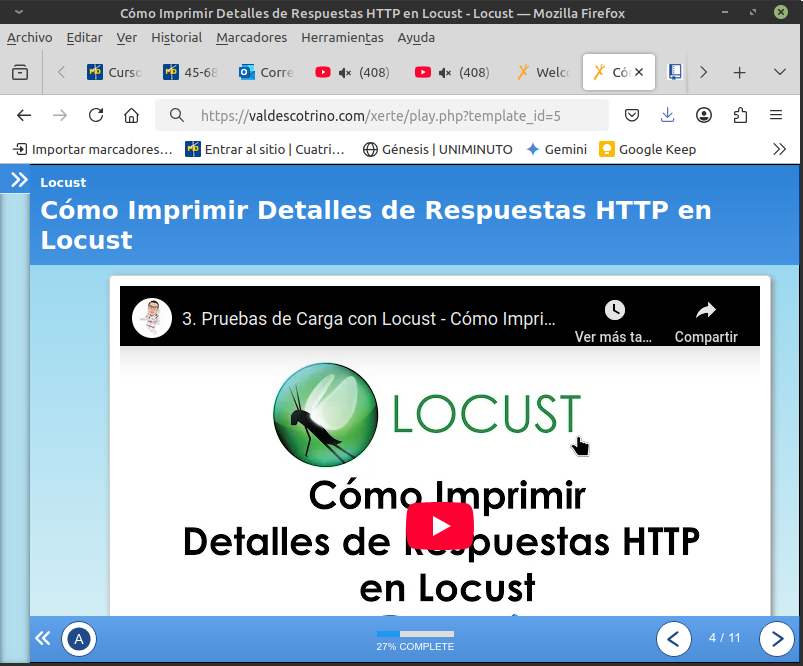Click the Locust project title text
Screen dimensions: 803x666
pyautogui.click(x=63, y=182)
